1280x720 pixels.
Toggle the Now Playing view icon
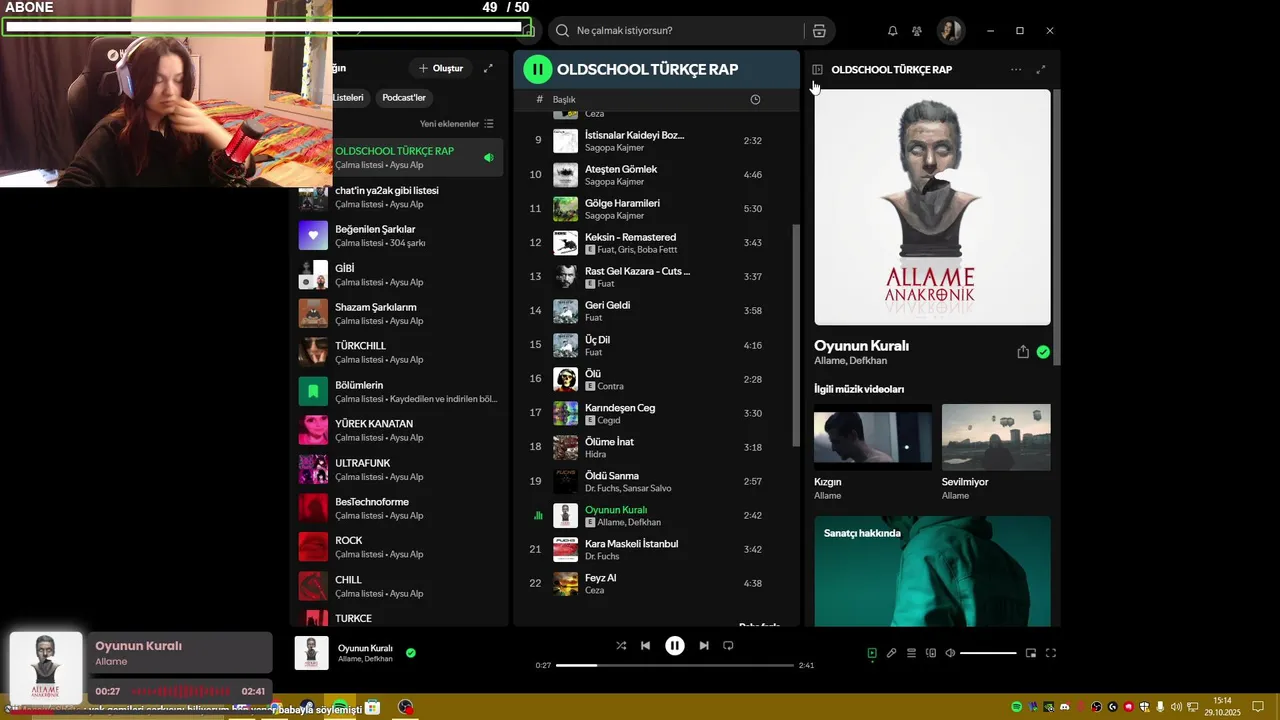[872, 653]
